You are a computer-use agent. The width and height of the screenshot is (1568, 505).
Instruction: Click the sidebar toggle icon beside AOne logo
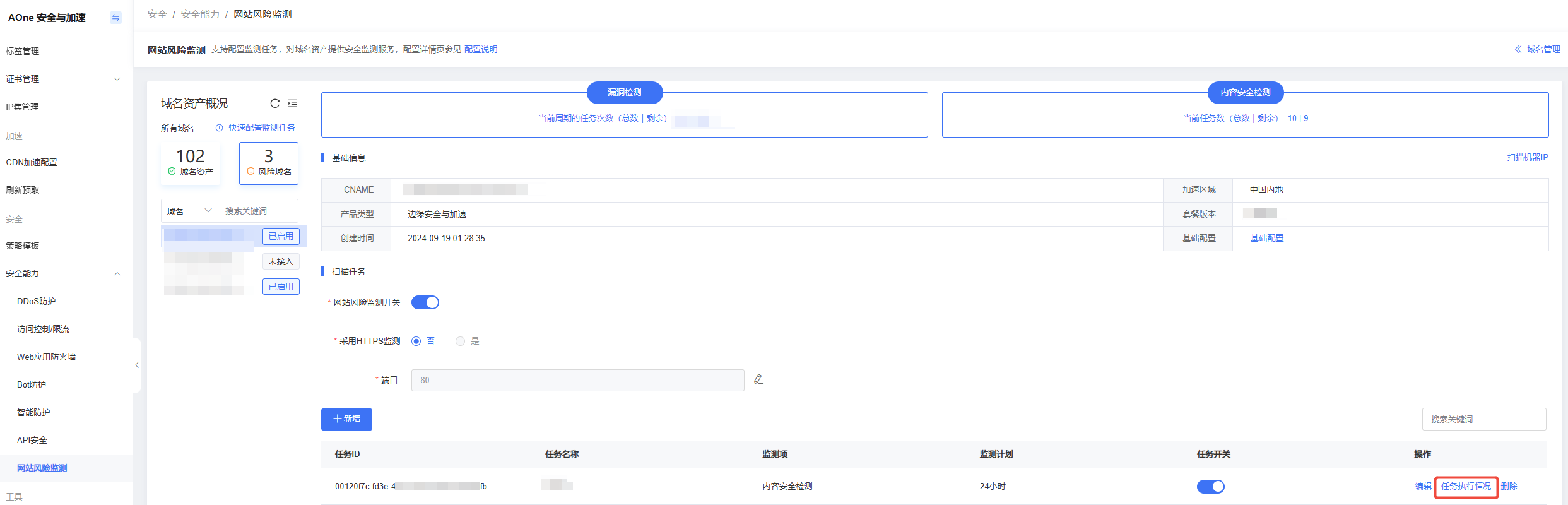click(115, 18)
